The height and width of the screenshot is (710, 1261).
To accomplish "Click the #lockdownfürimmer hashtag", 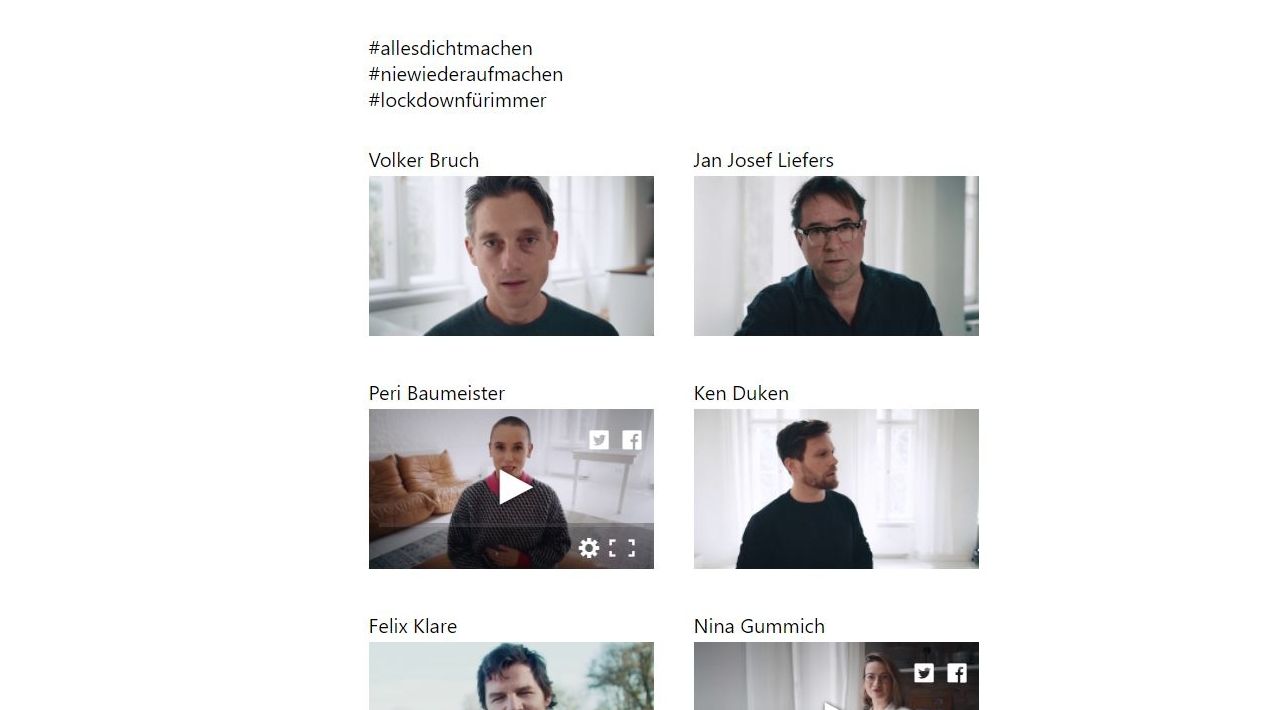I will (x=458, y=100).
